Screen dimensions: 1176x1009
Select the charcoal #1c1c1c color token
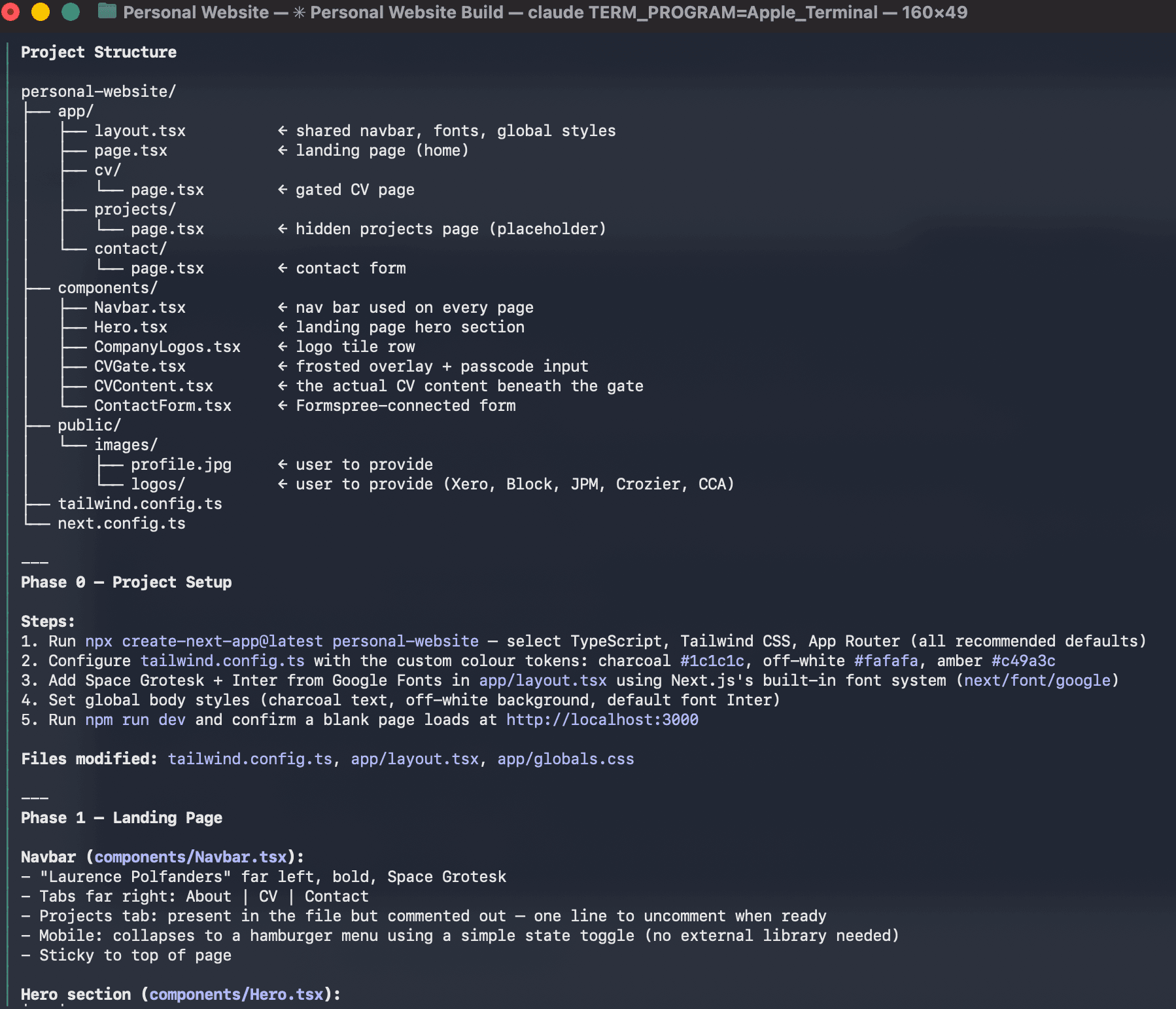click(714, 660)
